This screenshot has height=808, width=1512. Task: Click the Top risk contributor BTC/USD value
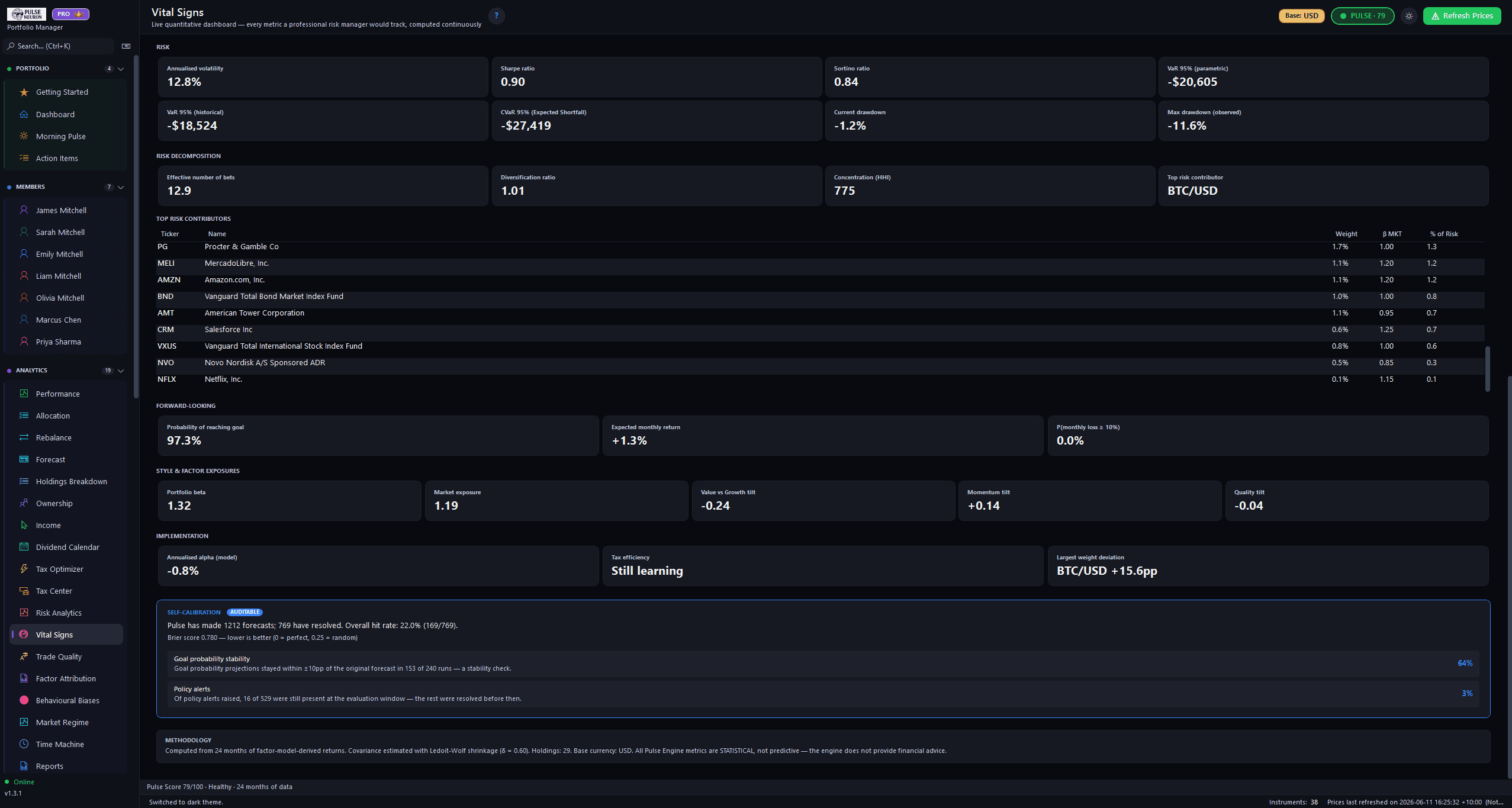click(1192, 191)
